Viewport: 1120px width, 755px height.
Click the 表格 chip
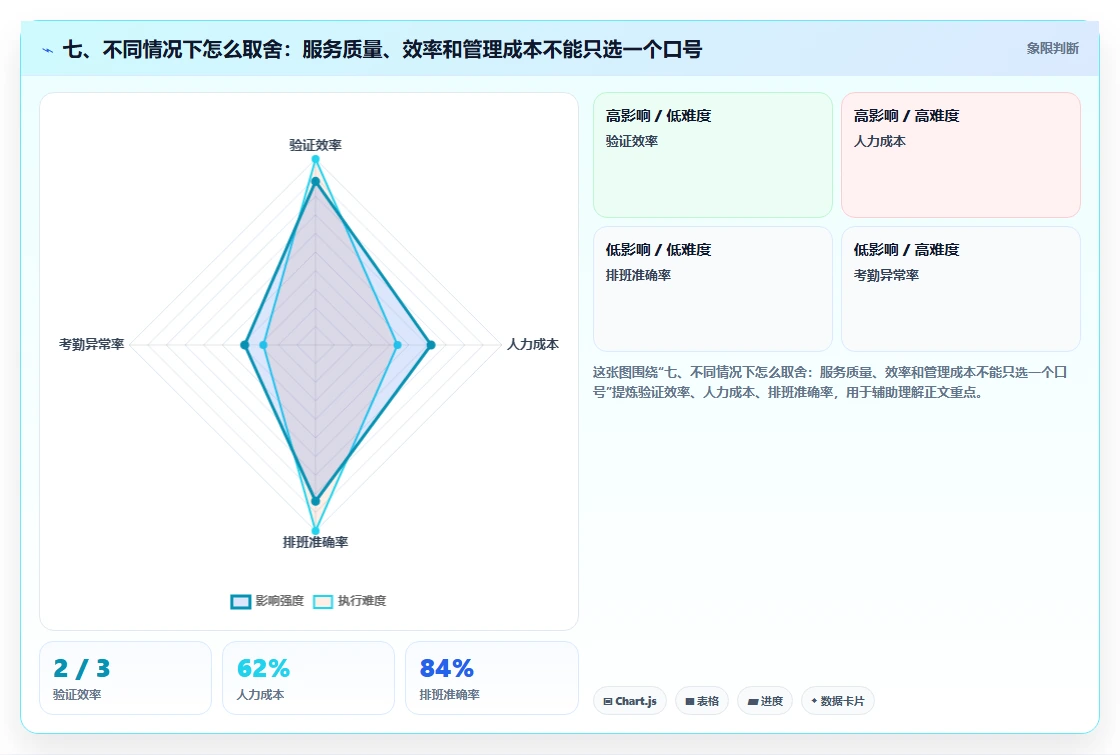[x=701, y=701]
